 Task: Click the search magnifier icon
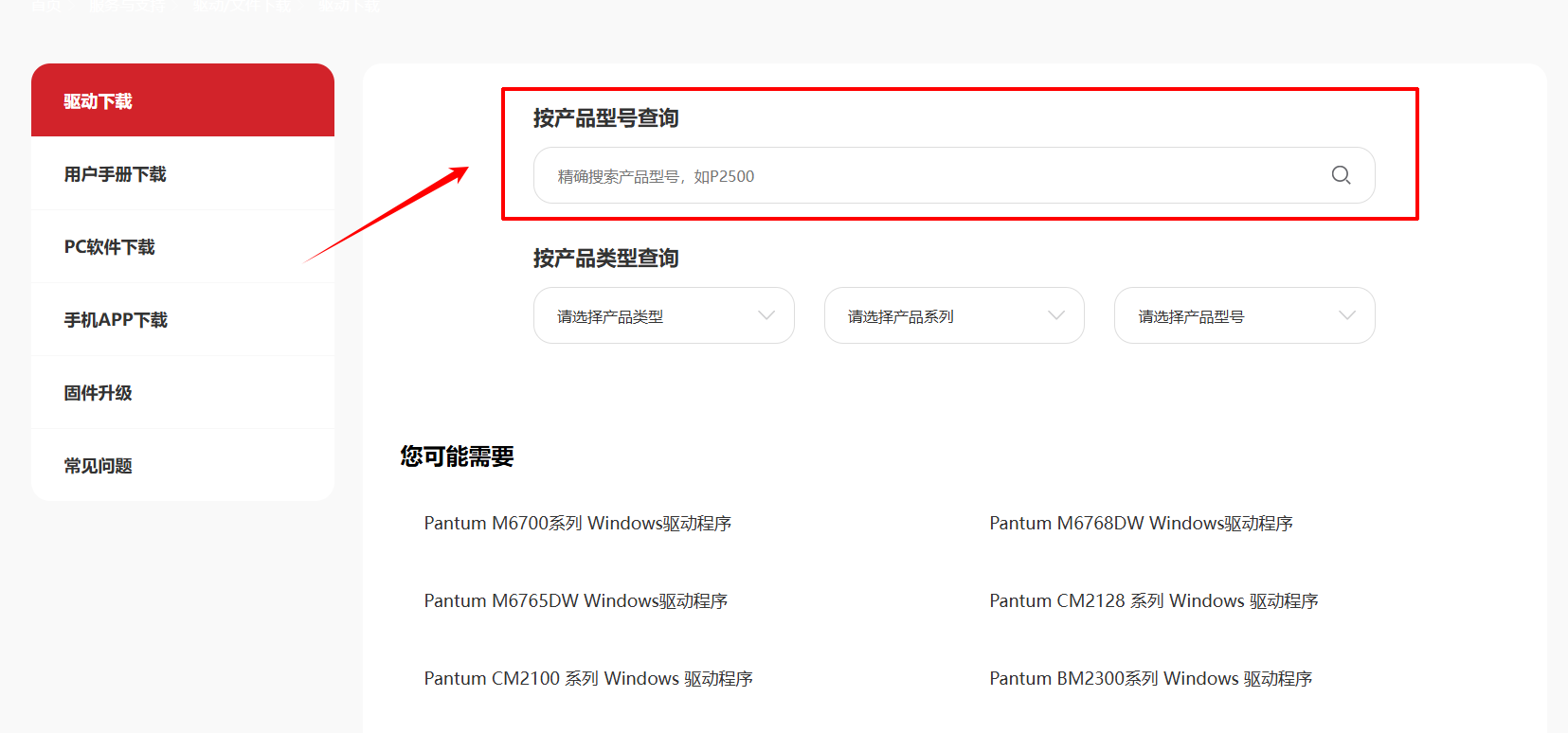1341,175
